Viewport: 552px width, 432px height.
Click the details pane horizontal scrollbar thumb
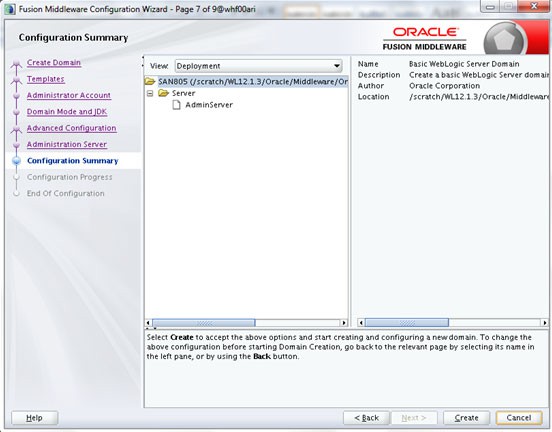point(407,323)
